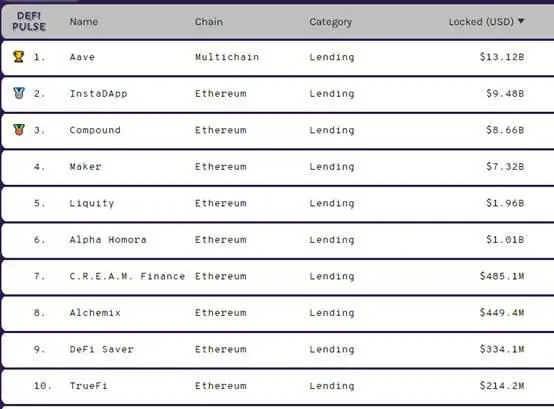Viewport: 554px width, 409px height.
Task: Open the InstaDApp project link
Action: click(98, 94)
